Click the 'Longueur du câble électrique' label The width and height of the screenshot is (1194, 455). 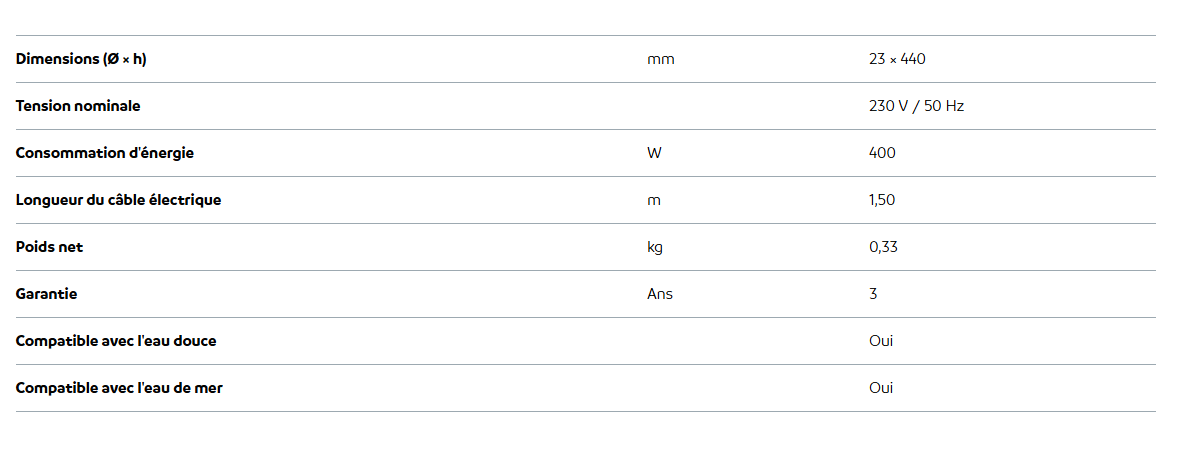point(118,200)
